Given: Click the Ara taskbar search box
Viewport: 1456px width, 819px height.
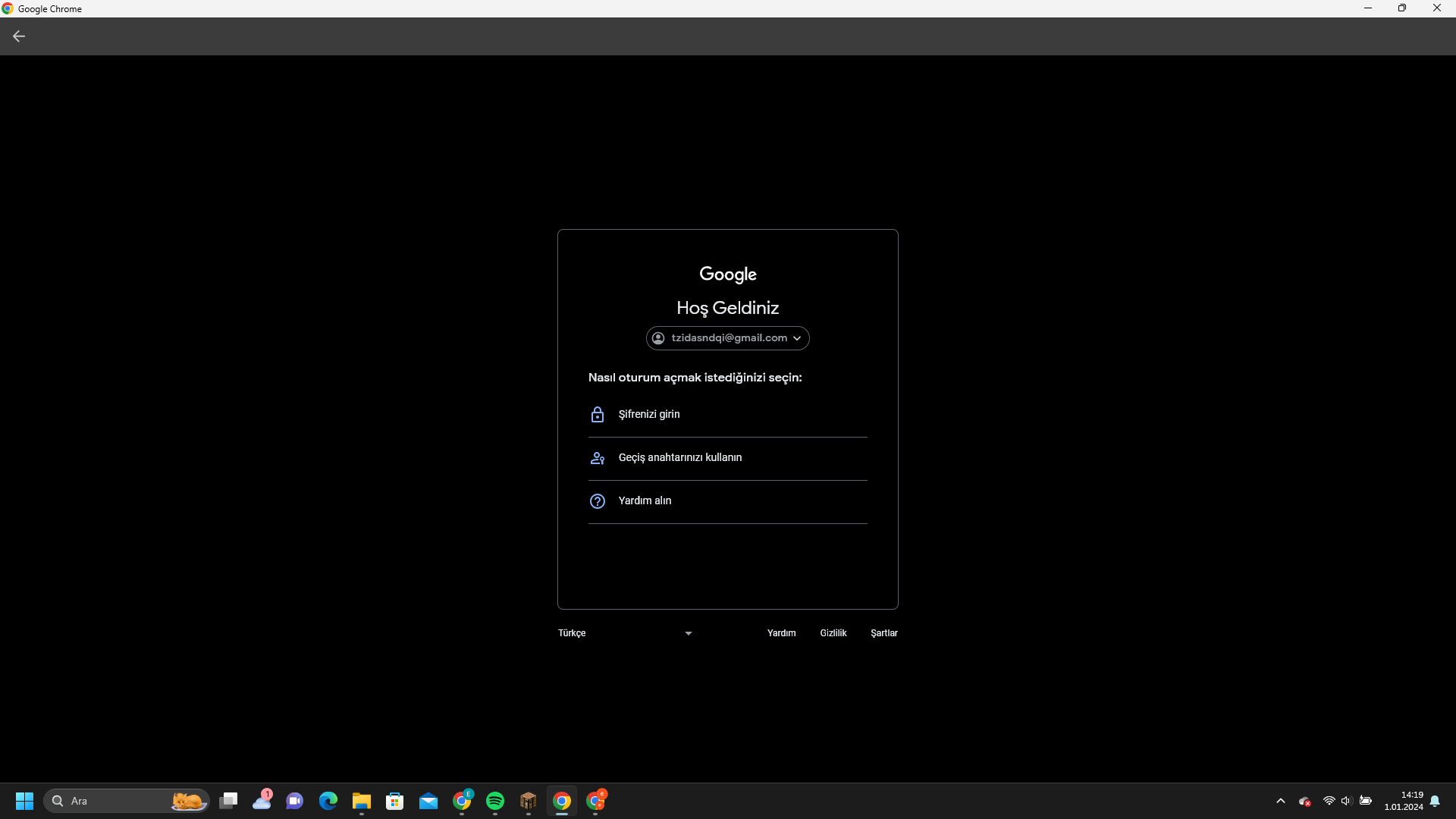Looking at the screenshot, I should tap(114, 801).
